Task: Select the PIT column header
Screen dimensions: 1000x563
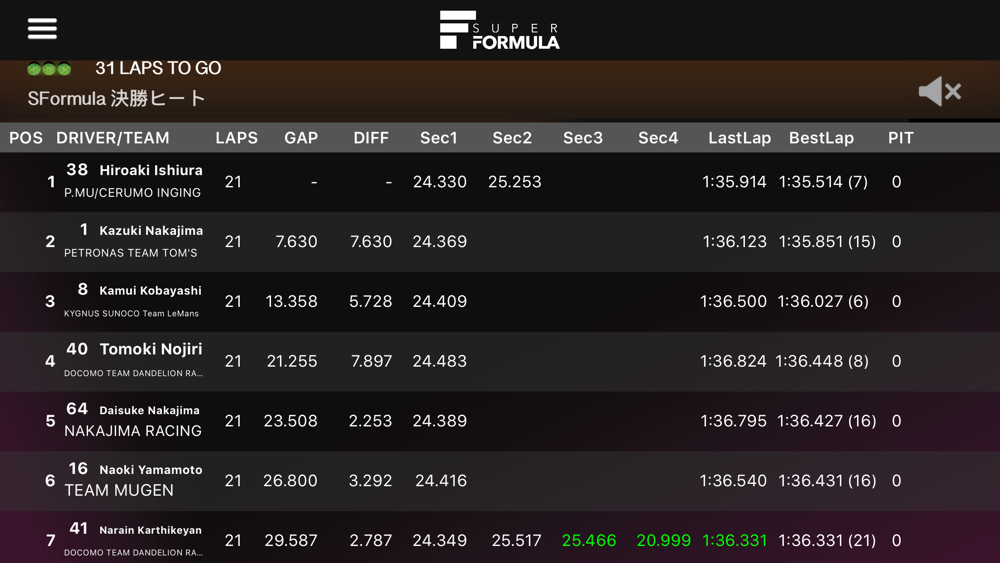Action: pos(900,138)
